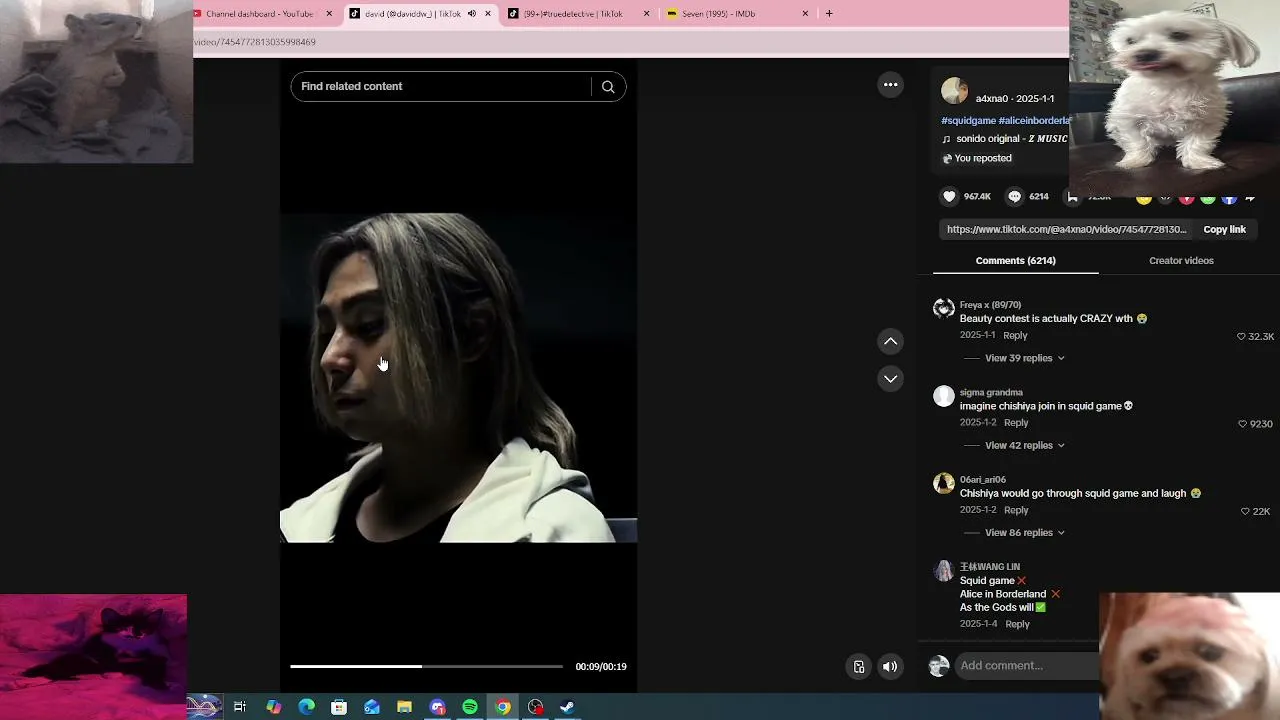
Task: Open the a4xna0 username link
Action: click(992, 99)
